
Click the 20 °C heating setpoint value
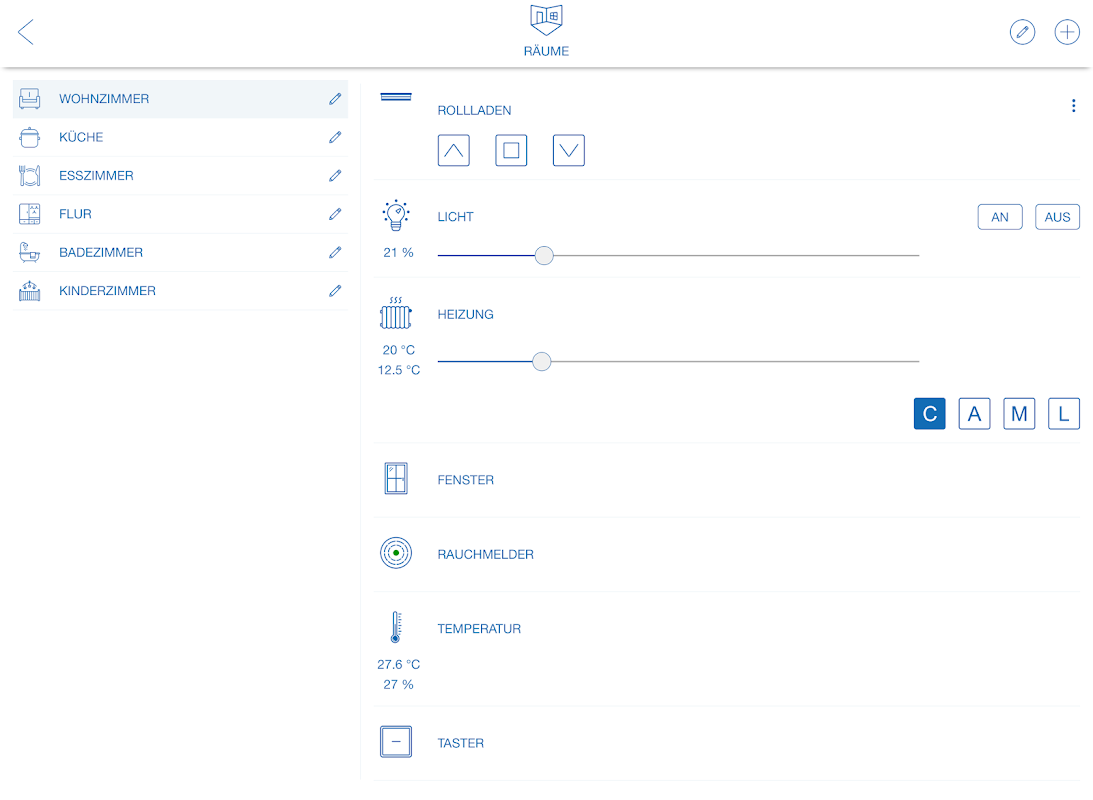tap(399, 351)
